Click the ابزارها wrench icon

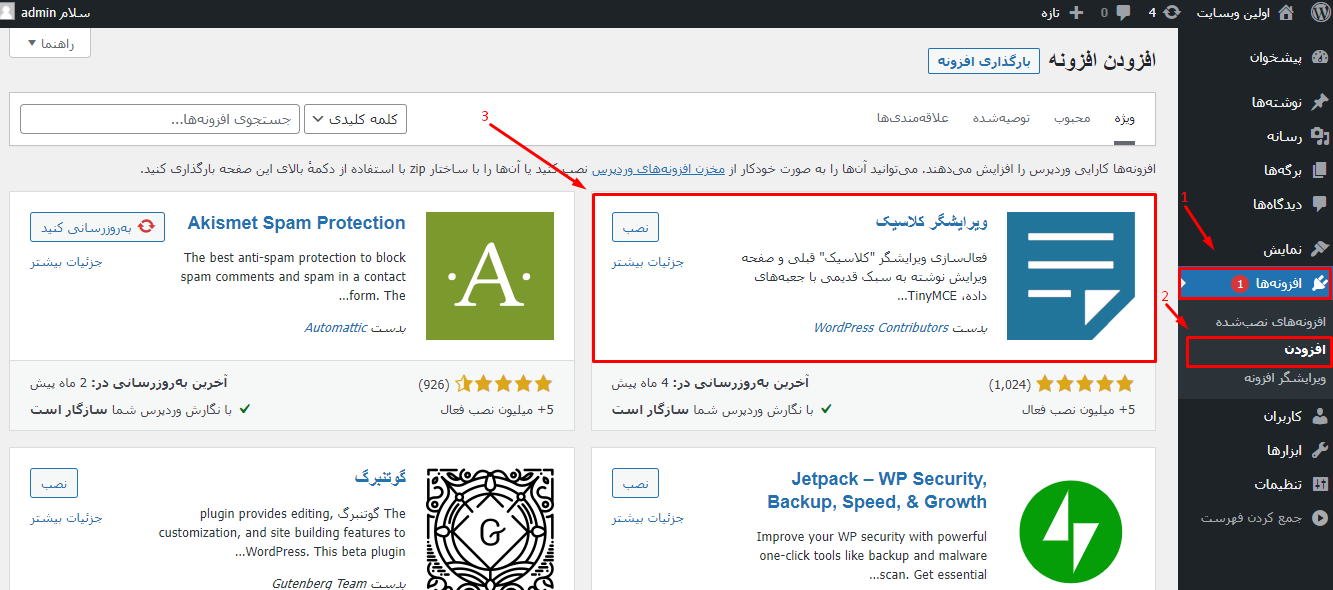(x=1320, y=450)
